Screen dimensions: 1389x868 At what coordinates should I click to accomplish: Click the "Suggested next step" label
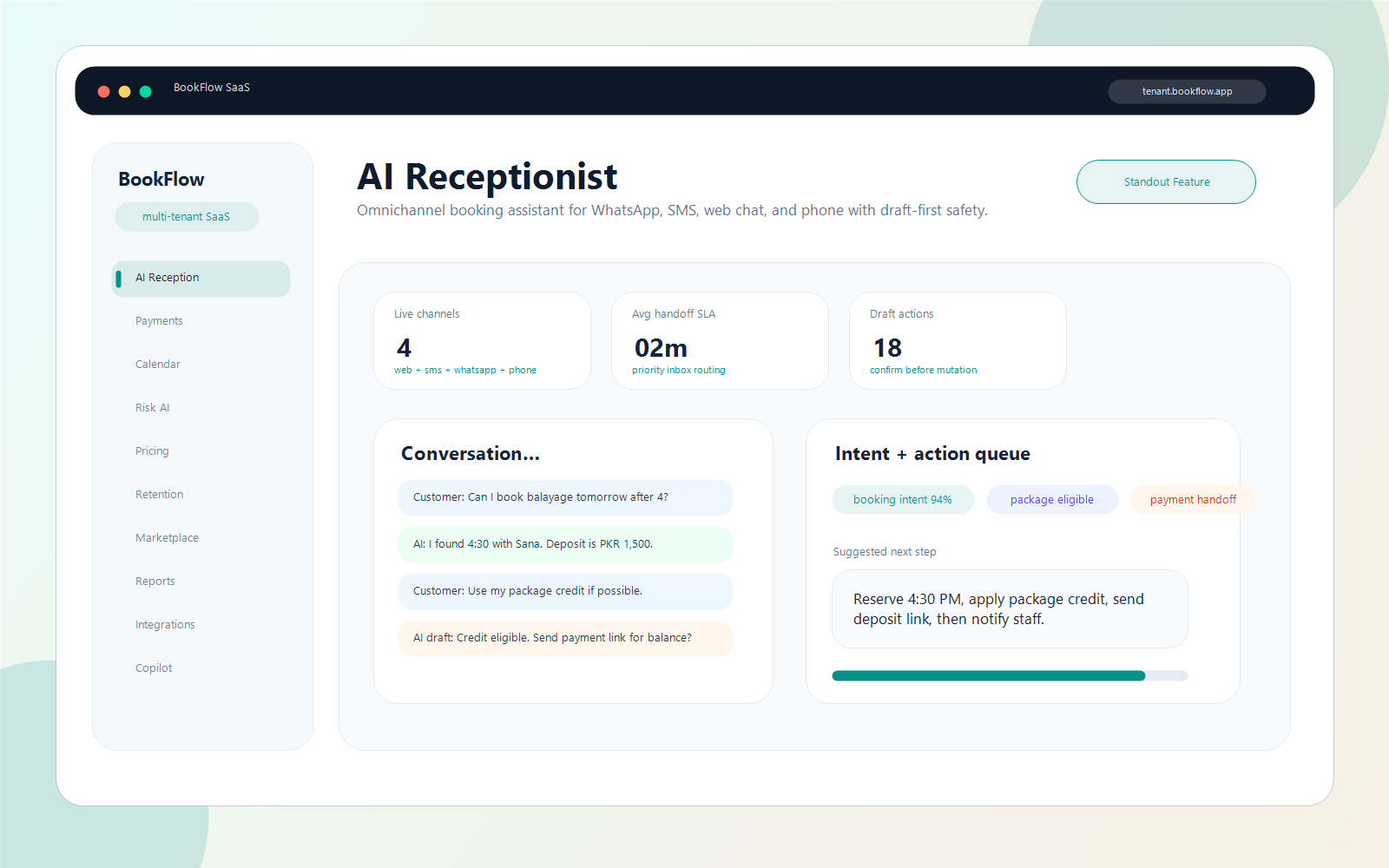pos(885,552)
